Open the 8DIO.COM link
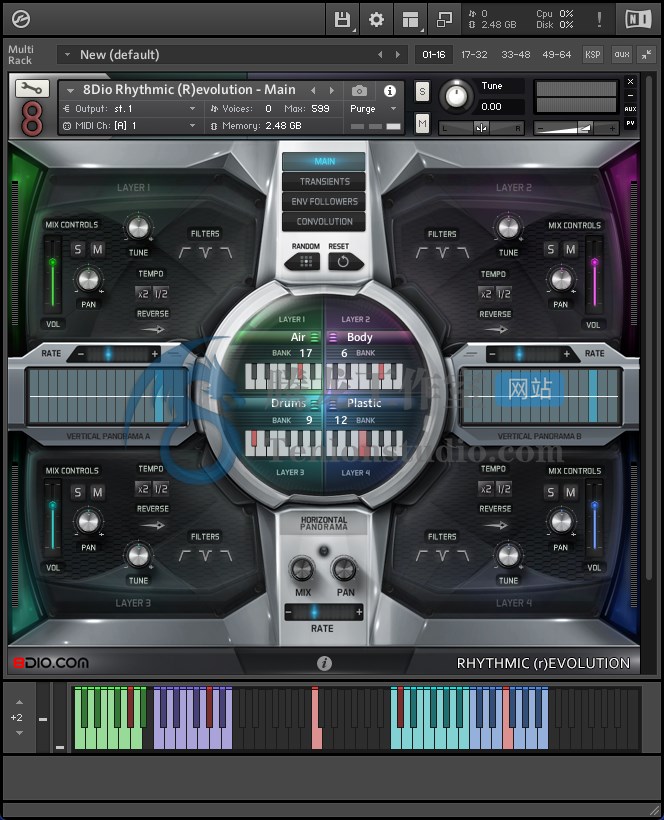Screen dimensions: 664x820 (51, 663)
